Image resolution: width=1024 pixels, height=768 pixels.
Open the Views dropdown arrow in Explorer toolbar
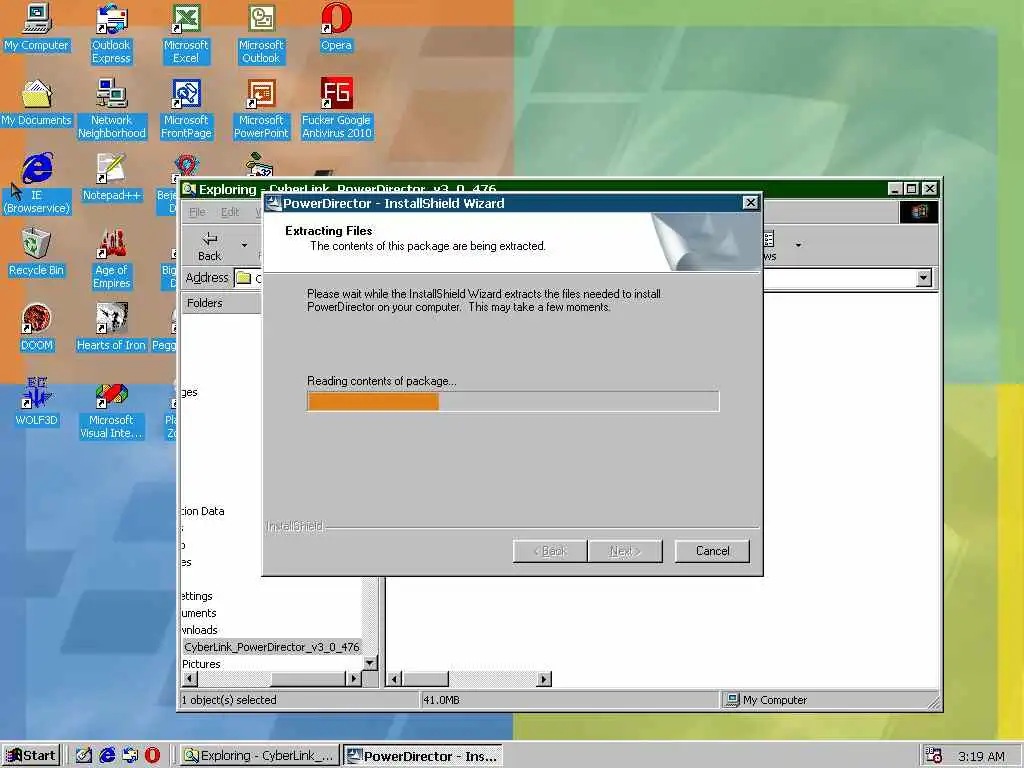(798, 246)
